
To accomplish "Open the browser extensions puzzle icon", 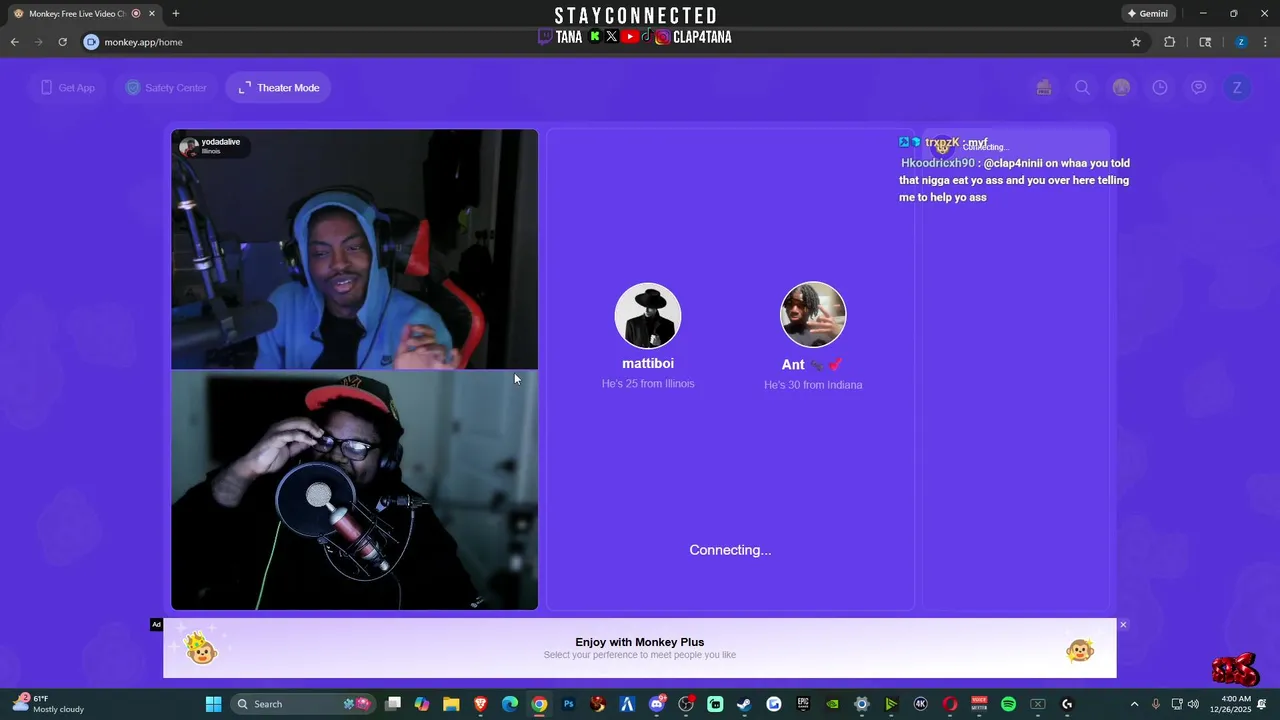I will pos(1170,42).
